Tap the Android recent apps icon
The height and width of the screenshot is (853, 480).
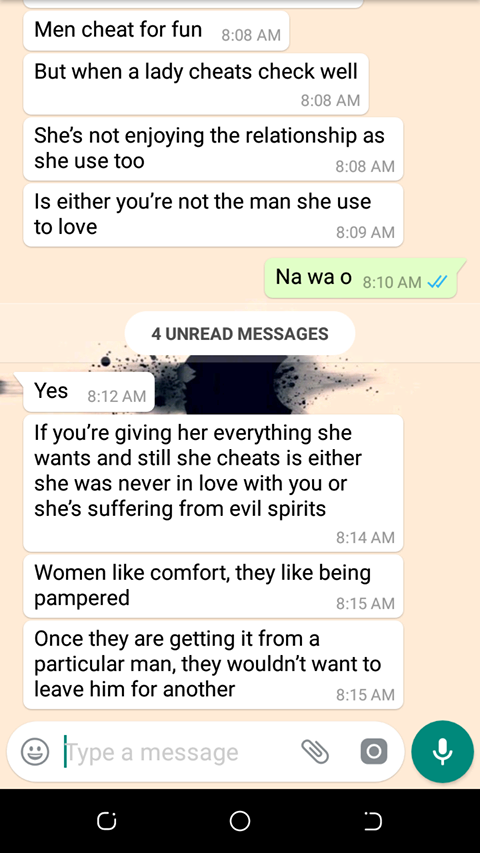[107, 820]
